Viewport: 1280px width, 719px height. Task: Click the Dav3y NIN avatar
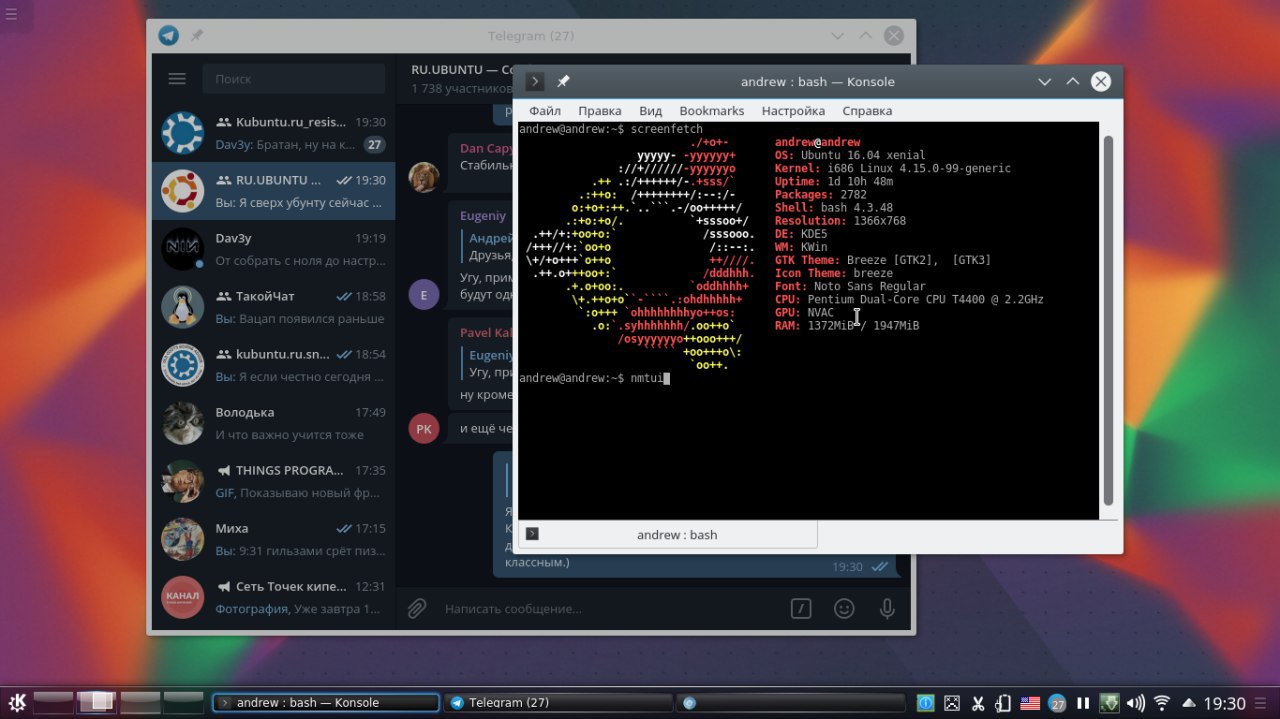pyautogui.click(x=183, y=249)
